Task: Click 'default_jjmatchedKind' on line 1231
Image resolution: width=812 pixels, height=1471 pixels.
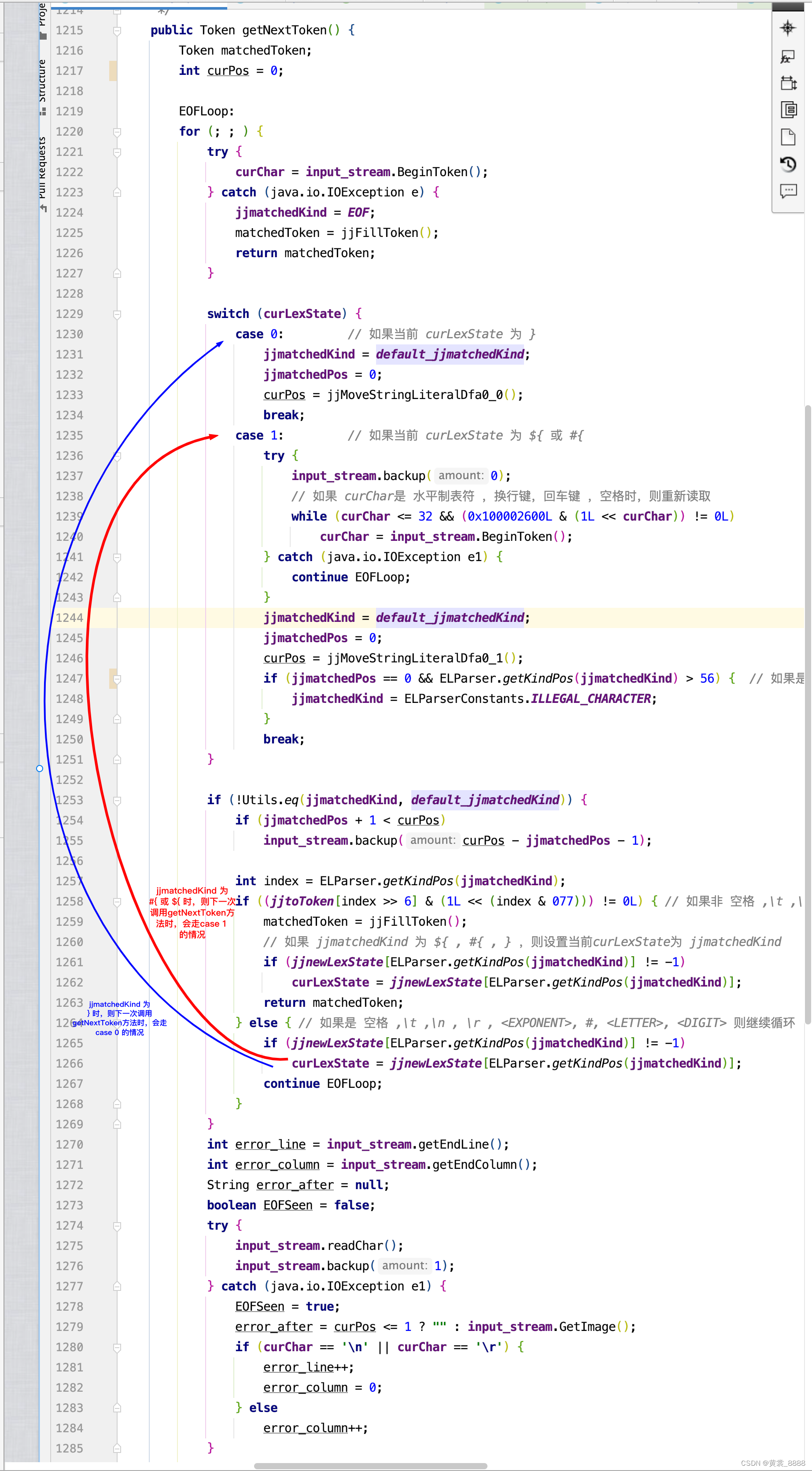Action: [x=450, y=355]
